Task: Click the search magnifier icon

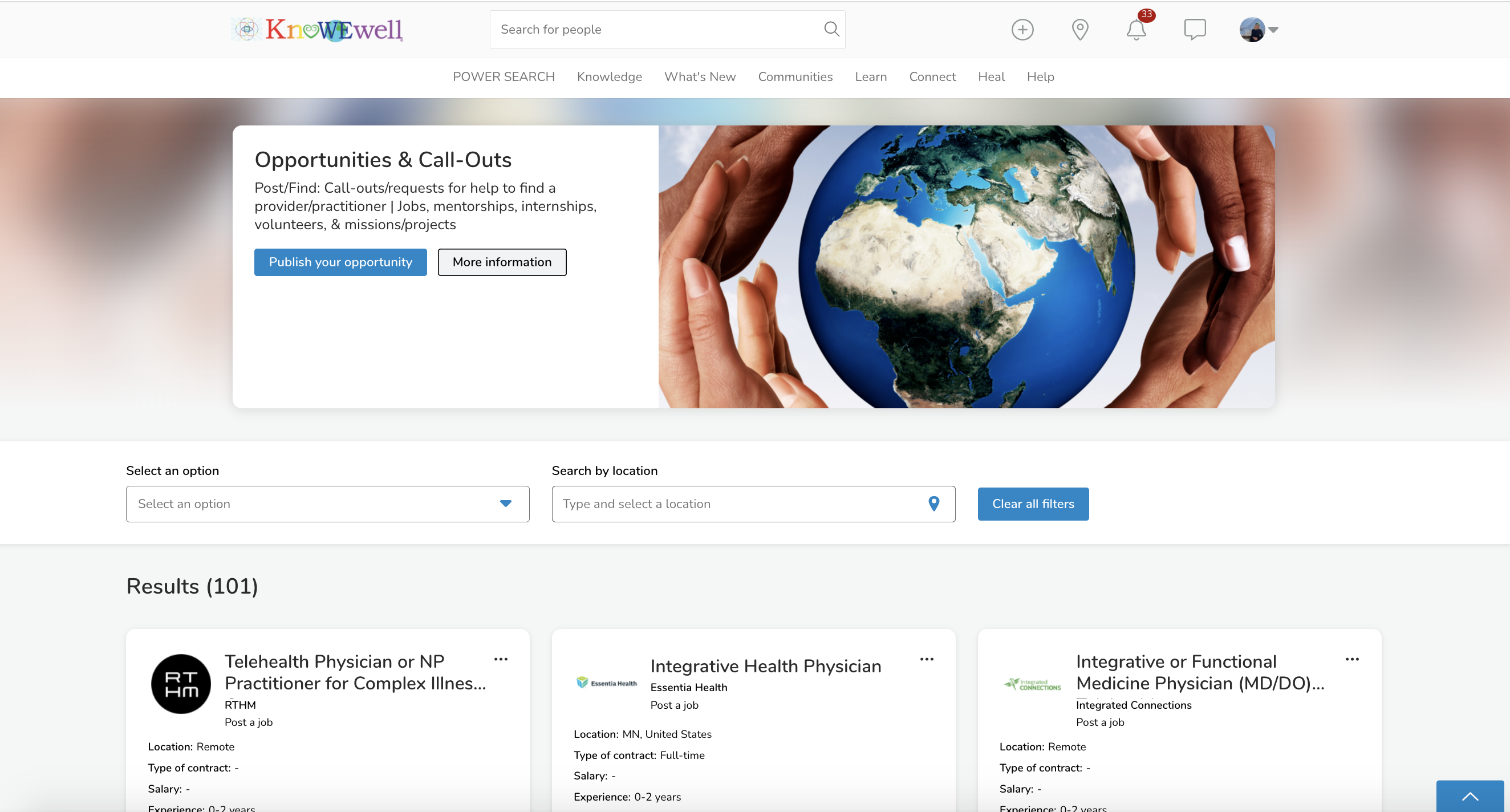Action: pos(831,29)
